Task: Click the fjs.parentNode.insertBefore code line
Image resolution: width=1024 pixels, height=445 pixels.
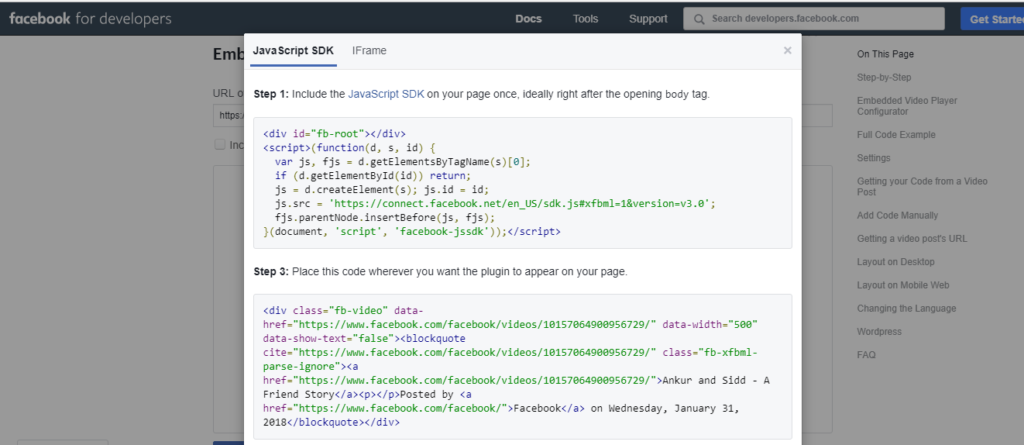Action: (x=385, y=218)
